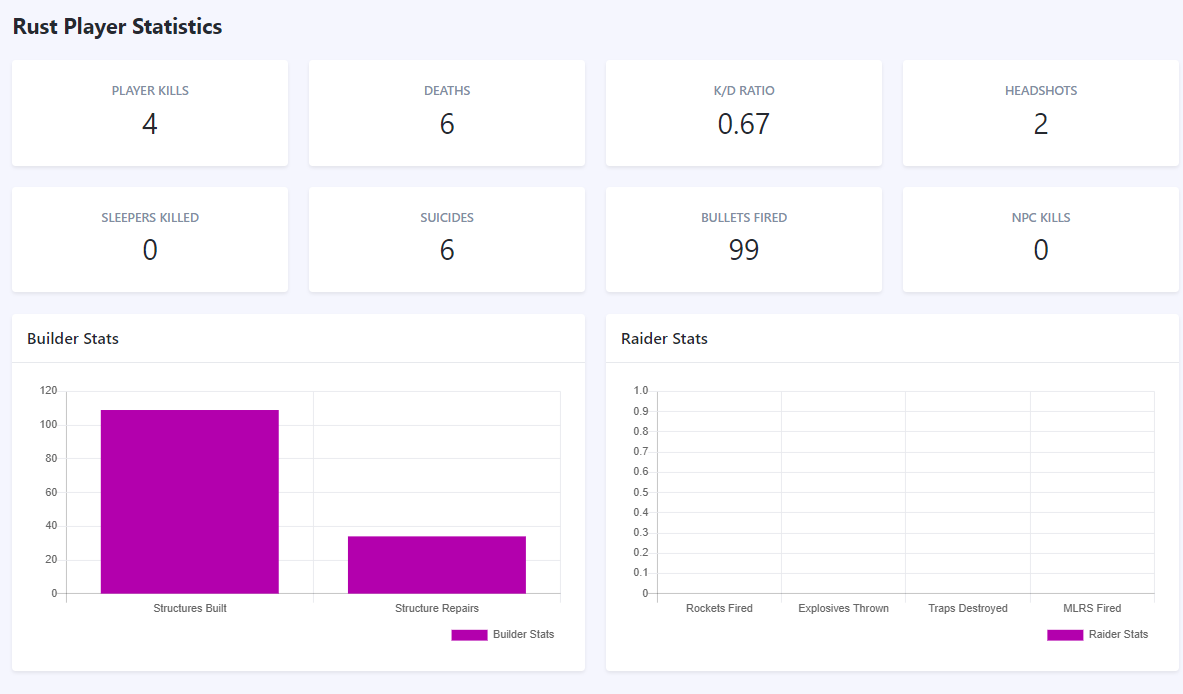Click the Traps Destroyed axis label
Screen dimensions: 1183x694
[x=967, y=608]
